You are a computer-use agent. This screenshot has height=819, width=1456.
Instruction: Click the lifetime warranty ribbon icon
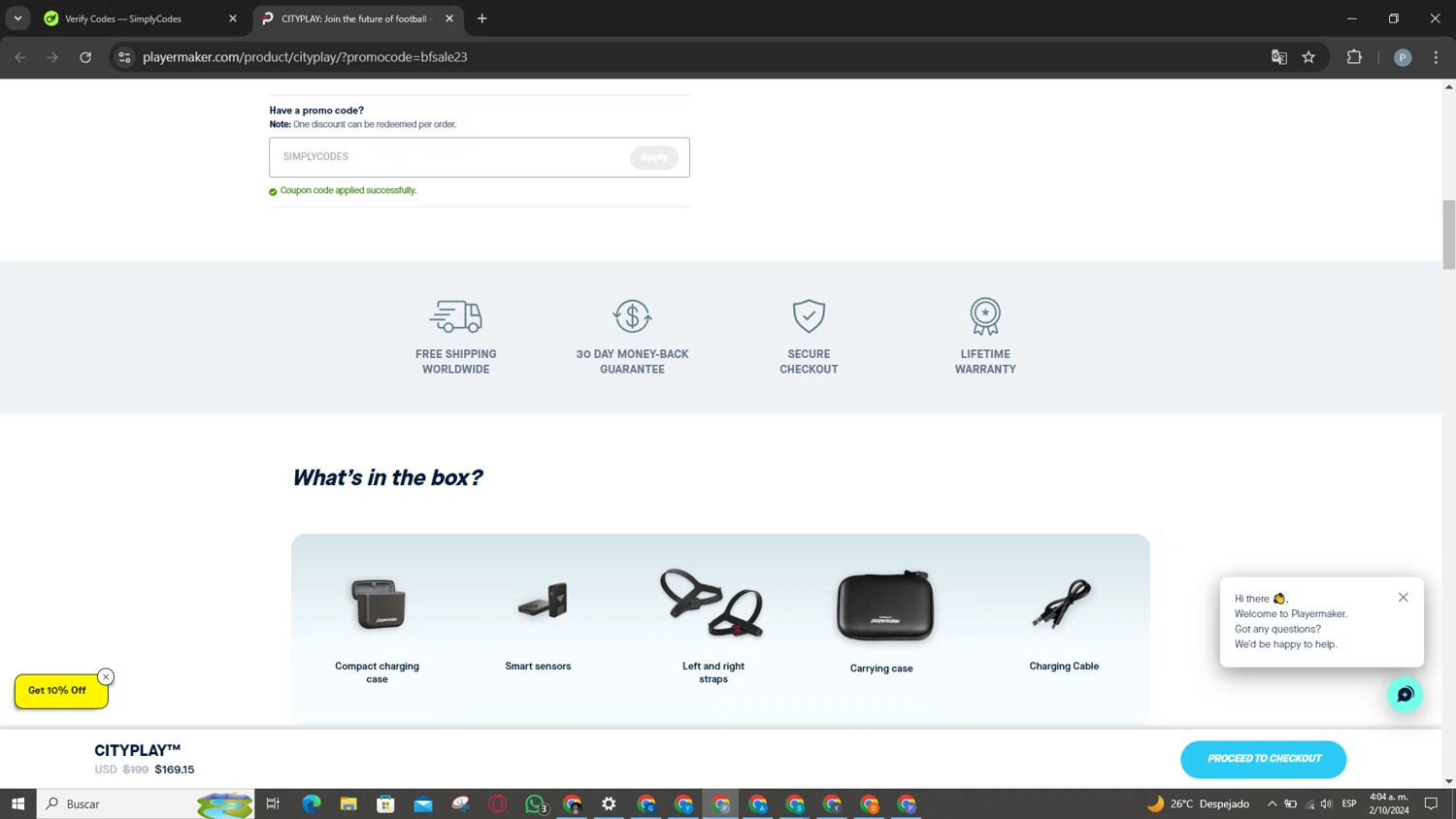coord(985,316)
